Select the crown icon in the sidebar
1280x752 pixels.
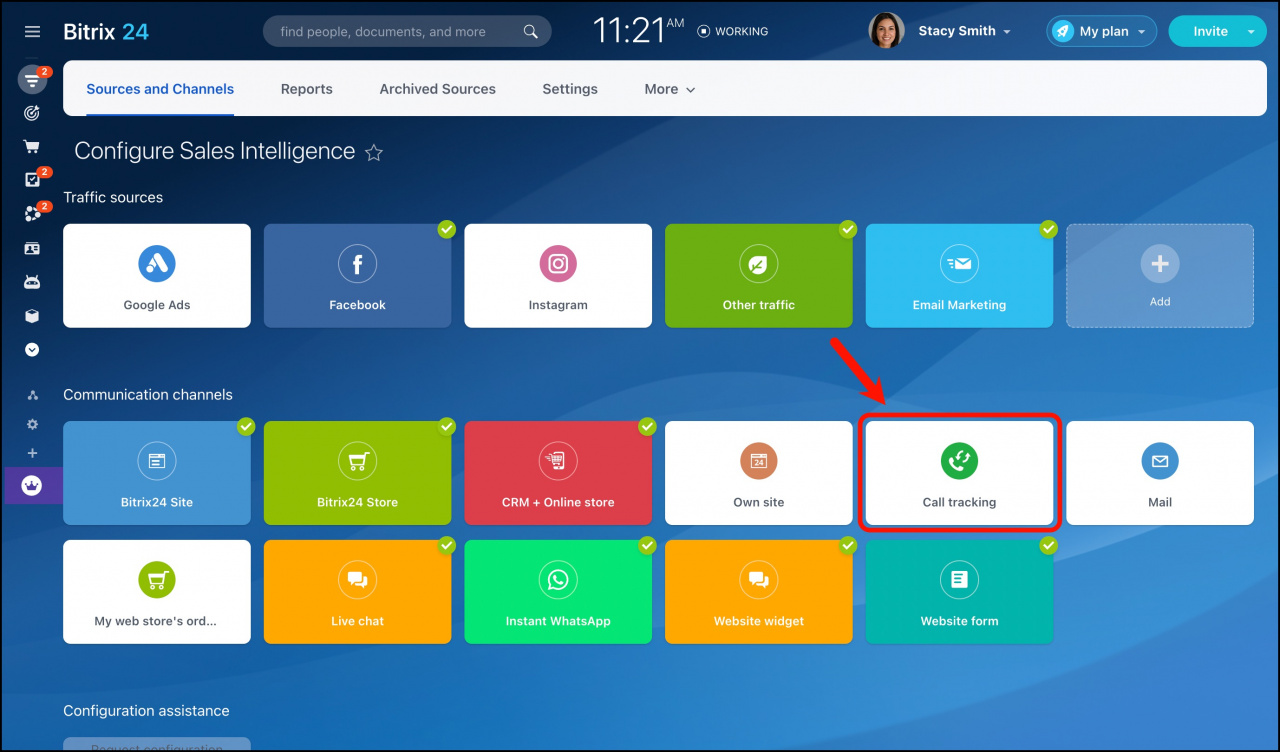coord(32,486)
